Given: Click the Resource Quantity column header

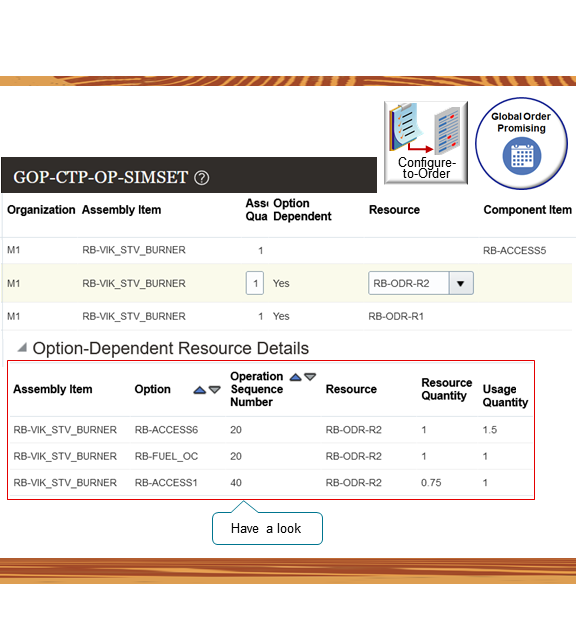Looking at the screenshot, I should click(447, 389).
